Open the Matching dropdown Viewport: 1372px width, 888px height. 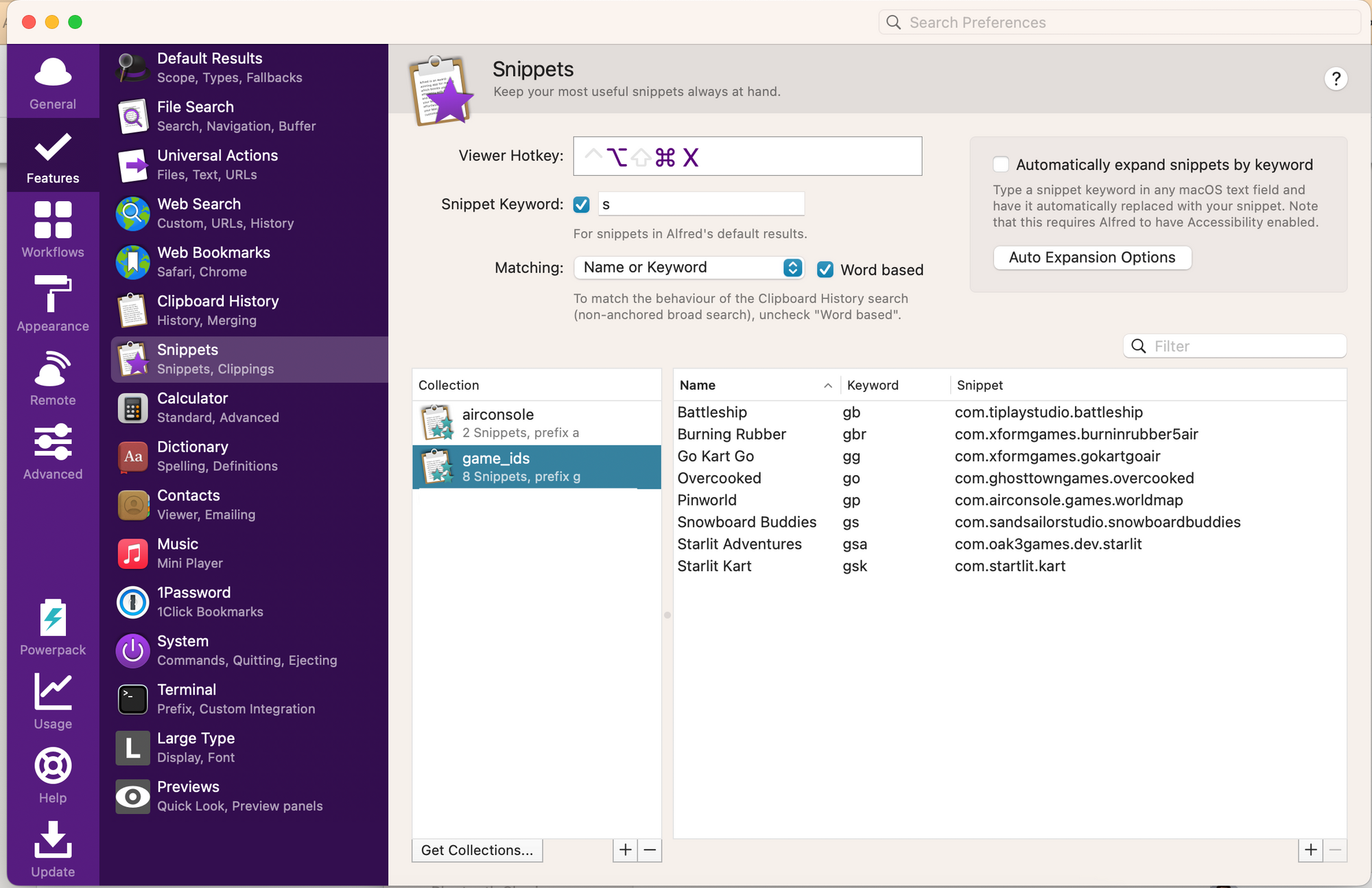point(689,268)
